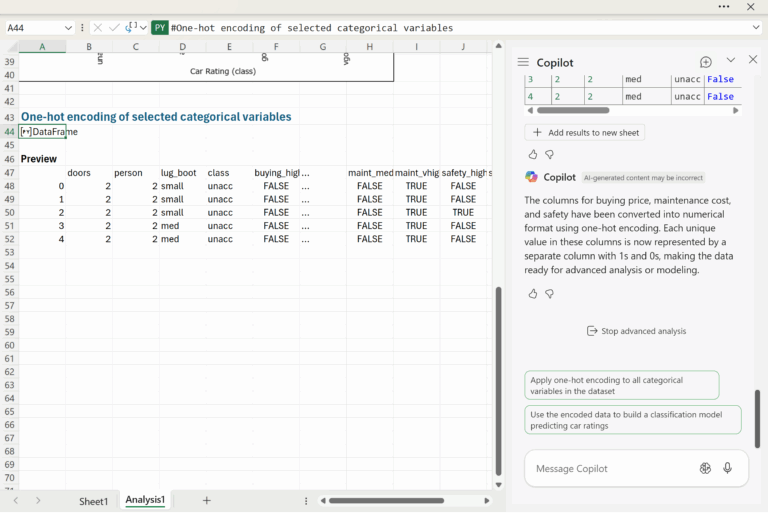Select the DataFrame cell A44
Image resolution: width=768 pixels, height=513 pixels.
pyautogui.click(x=42, y=132)
